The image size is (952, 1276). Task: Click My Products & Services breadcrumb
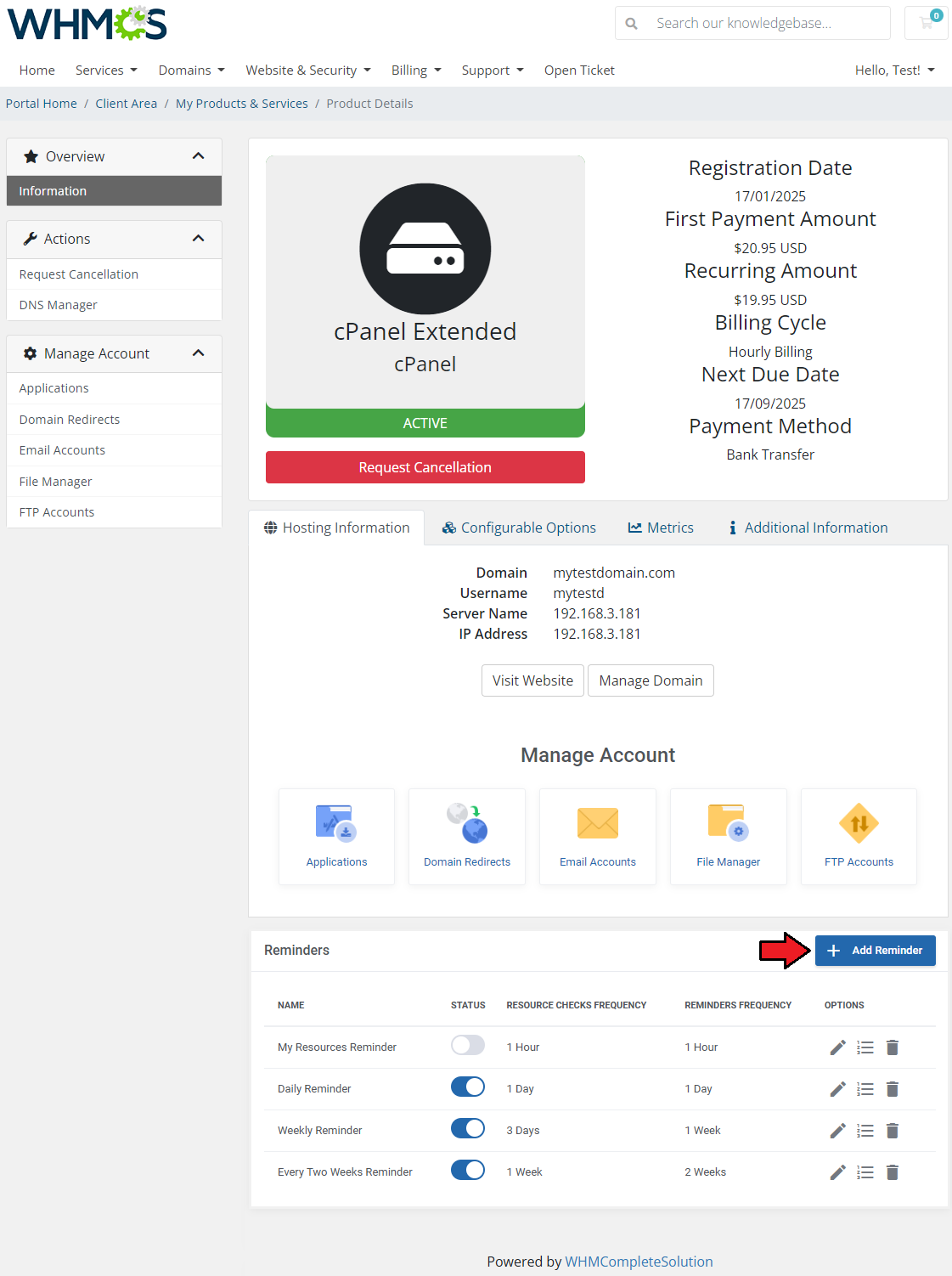tap(242, 104)
